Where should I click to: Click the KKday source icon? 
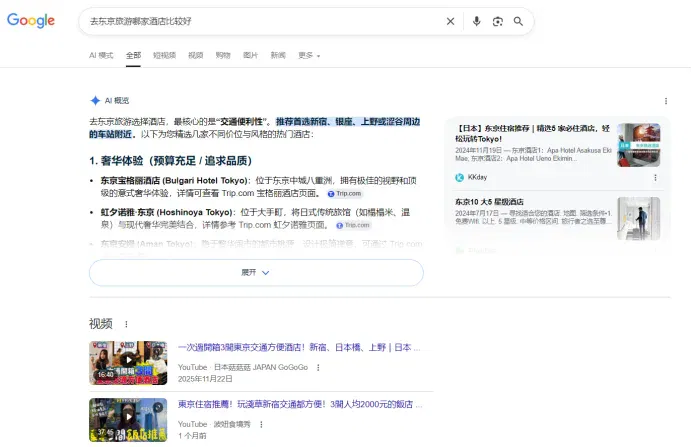point(459,177)
